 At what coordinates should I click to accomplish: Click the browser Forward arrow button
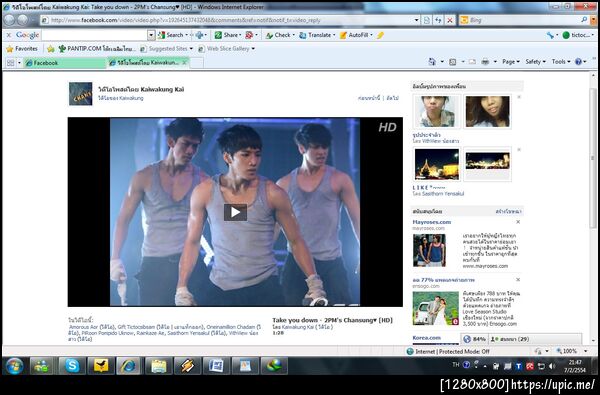pyautogui.click(x=23, y=20)
